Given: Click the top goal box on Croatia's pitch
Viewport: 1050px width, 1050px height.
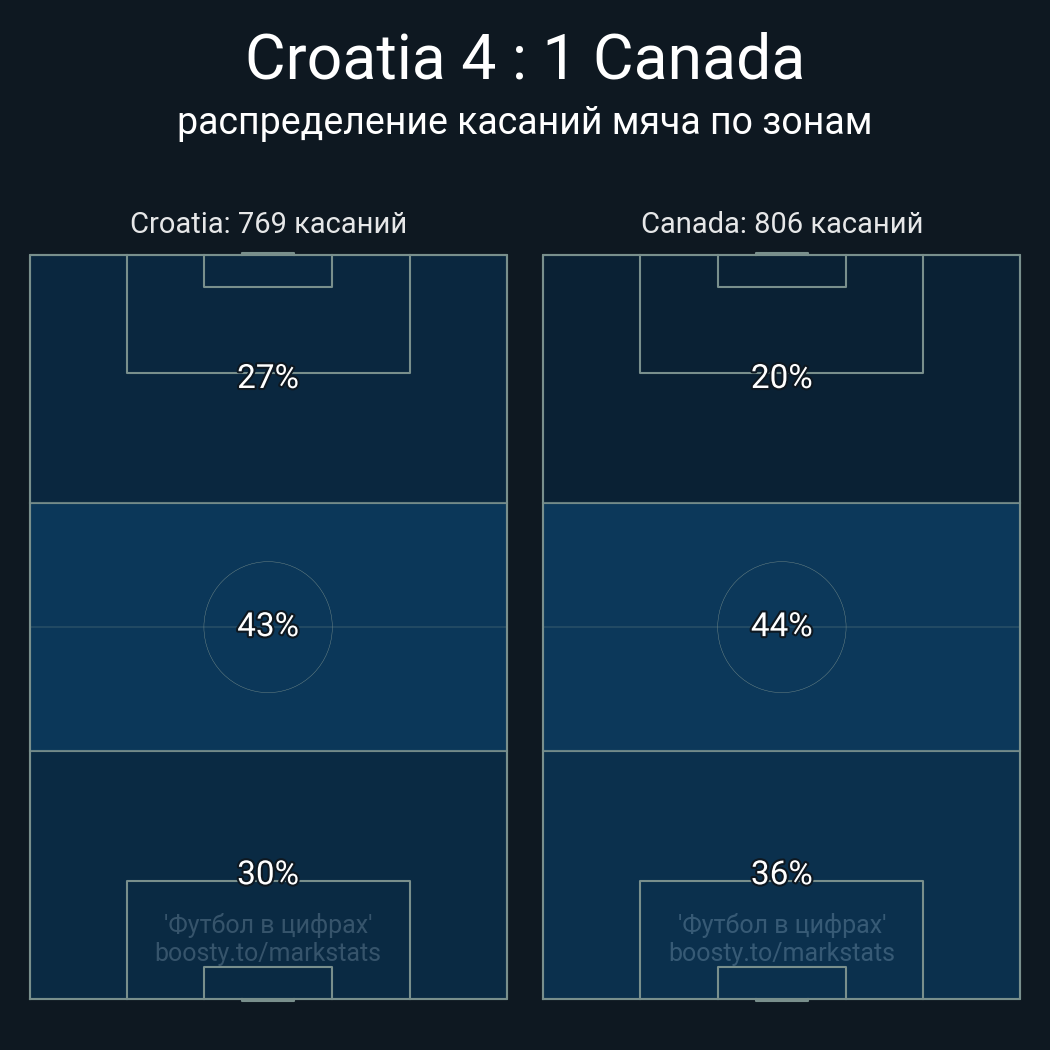Looking at the screenshot, I should click(x=268, y=271).
